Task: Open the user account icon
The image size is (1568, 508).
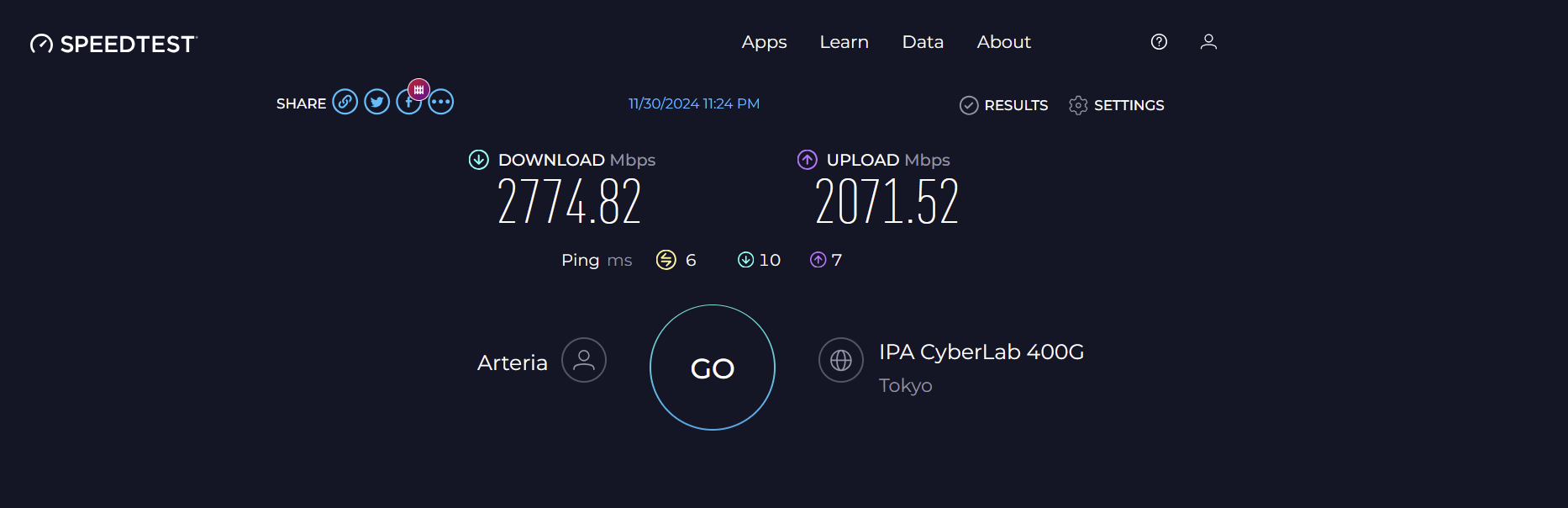Action: pos(1208,42)
